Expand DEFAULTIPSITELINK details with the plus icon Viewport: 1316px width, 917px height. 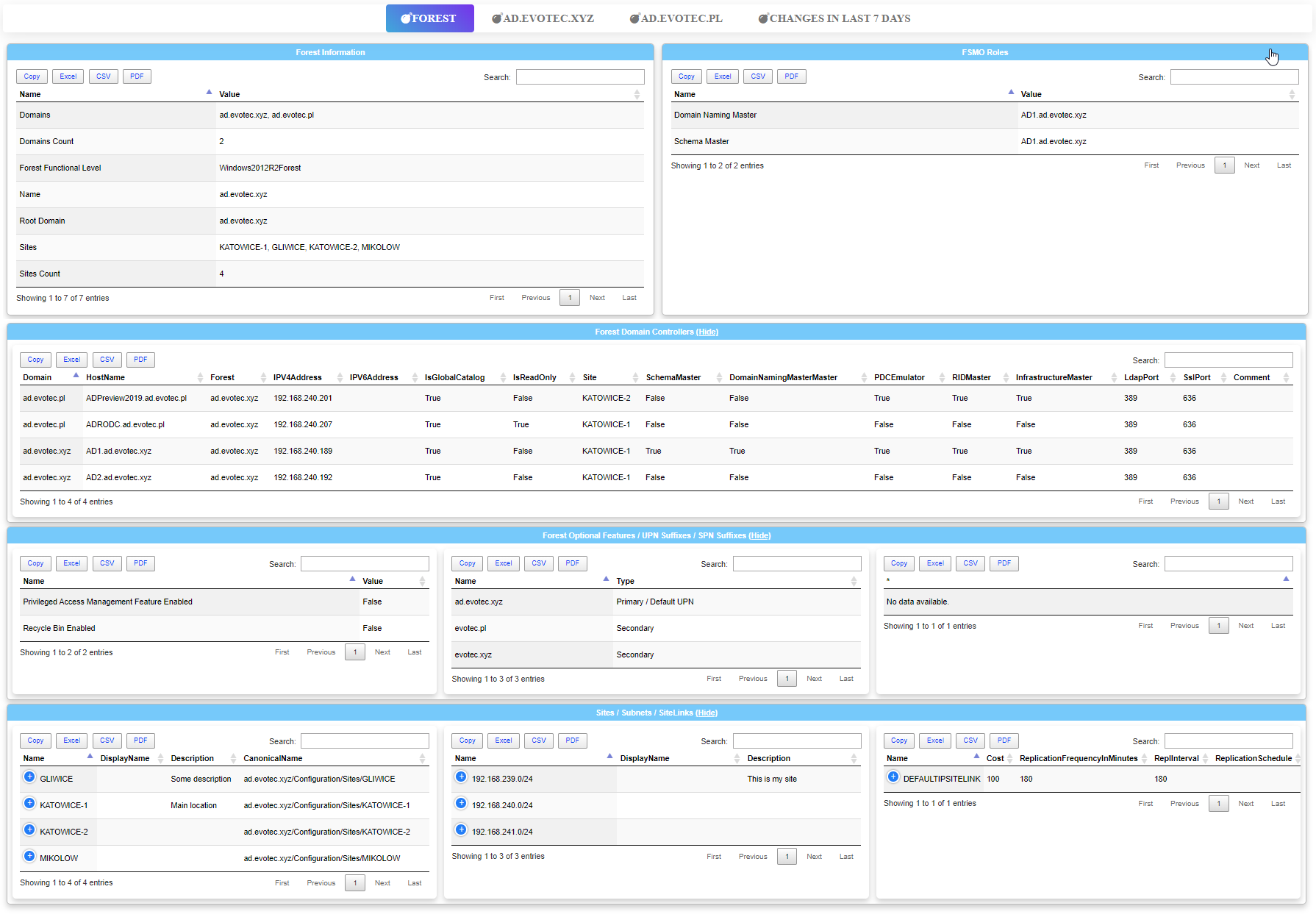point(893,776)
